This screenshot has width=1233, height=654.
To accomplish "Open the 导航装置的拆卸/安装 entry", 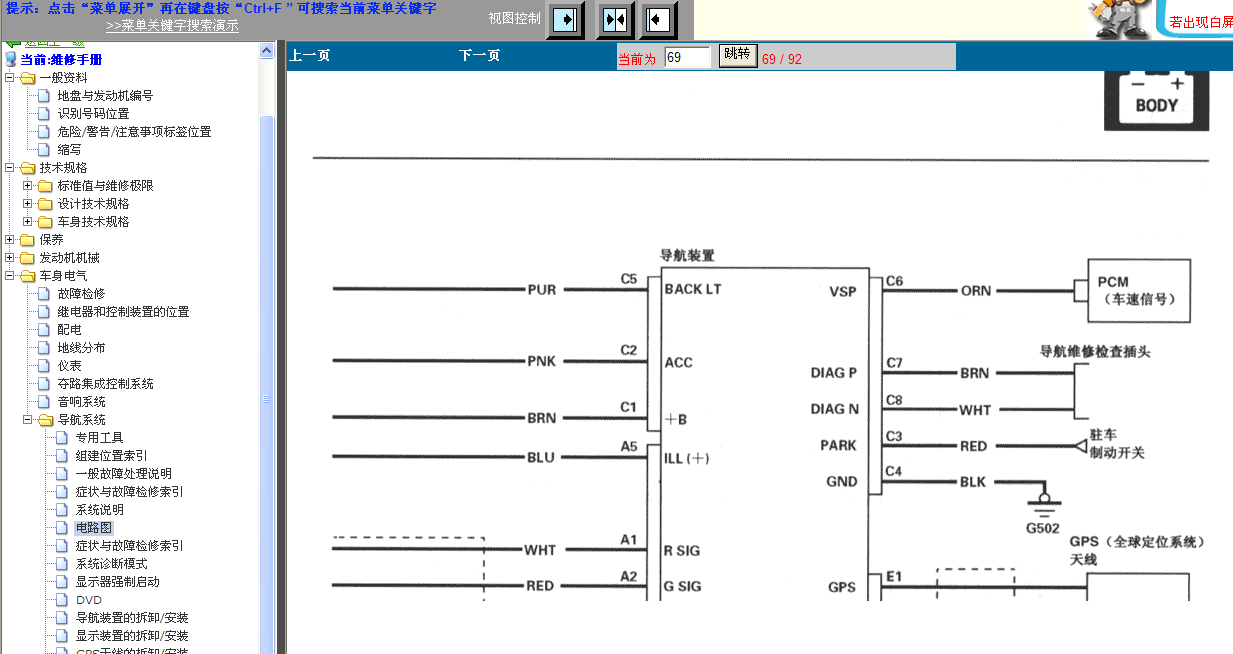I will pyautogui.click(x=132, y=618).
